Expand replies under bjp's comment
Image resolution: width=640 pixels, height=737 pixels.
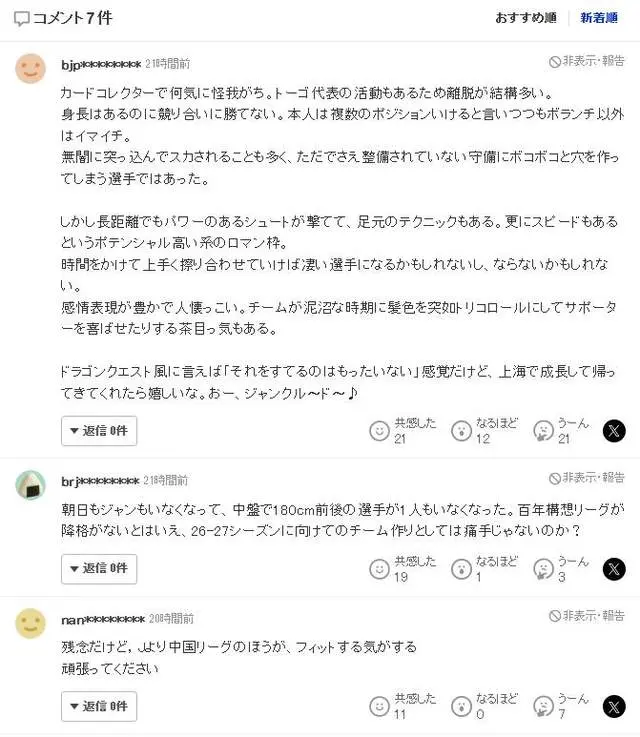[x=99, y=431]
